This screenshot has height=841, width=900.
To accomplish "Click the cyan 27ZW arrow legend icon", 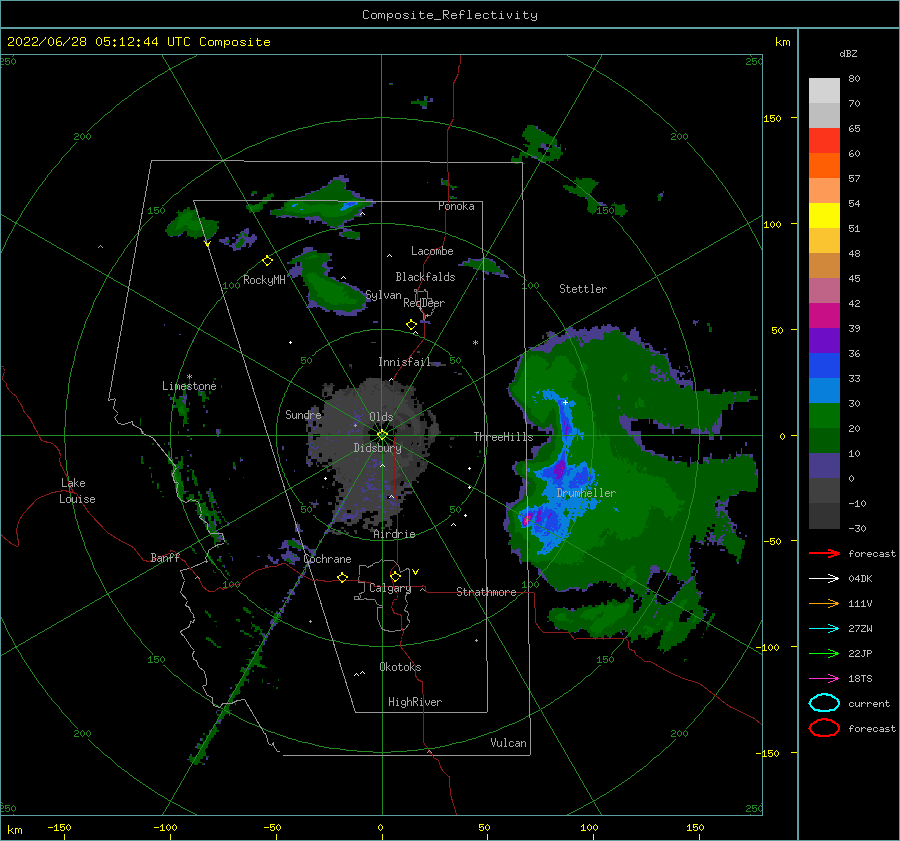I will pyautogui.click(x=824, y=629).
